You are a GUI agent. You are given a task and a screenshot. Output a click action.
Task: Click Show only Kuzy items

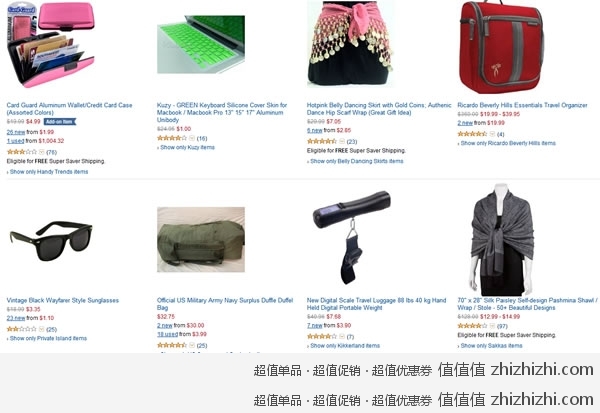click(x=188, y=147)
